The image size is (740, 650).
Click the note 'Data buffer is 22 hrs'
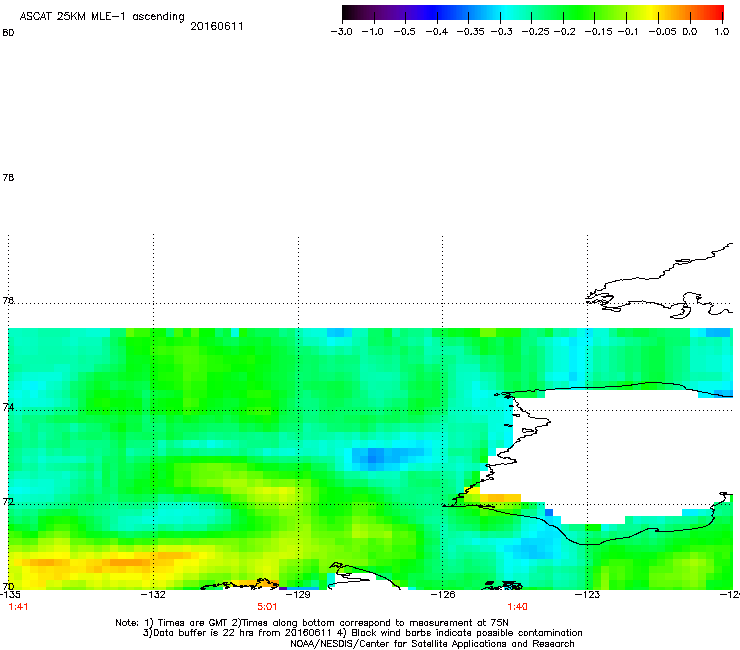pyautogui.click(x=206, y=633)
